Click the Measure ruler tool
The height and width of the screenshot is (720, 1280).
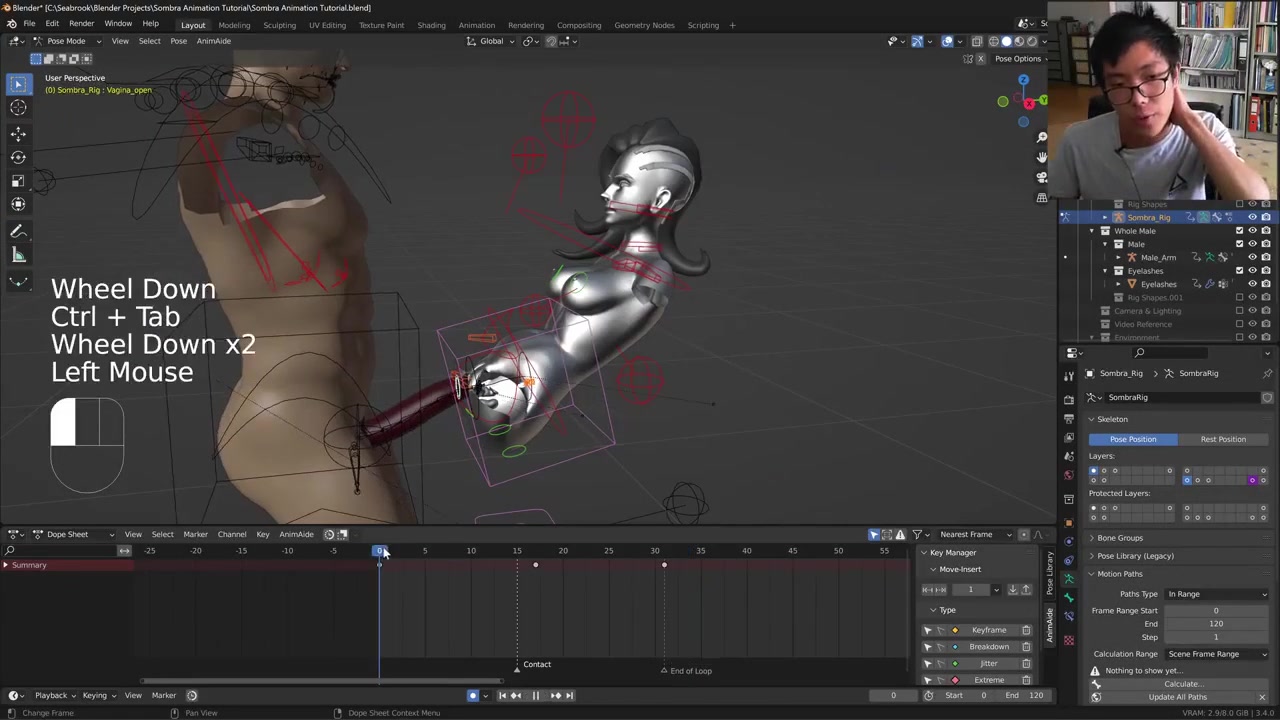18,255
